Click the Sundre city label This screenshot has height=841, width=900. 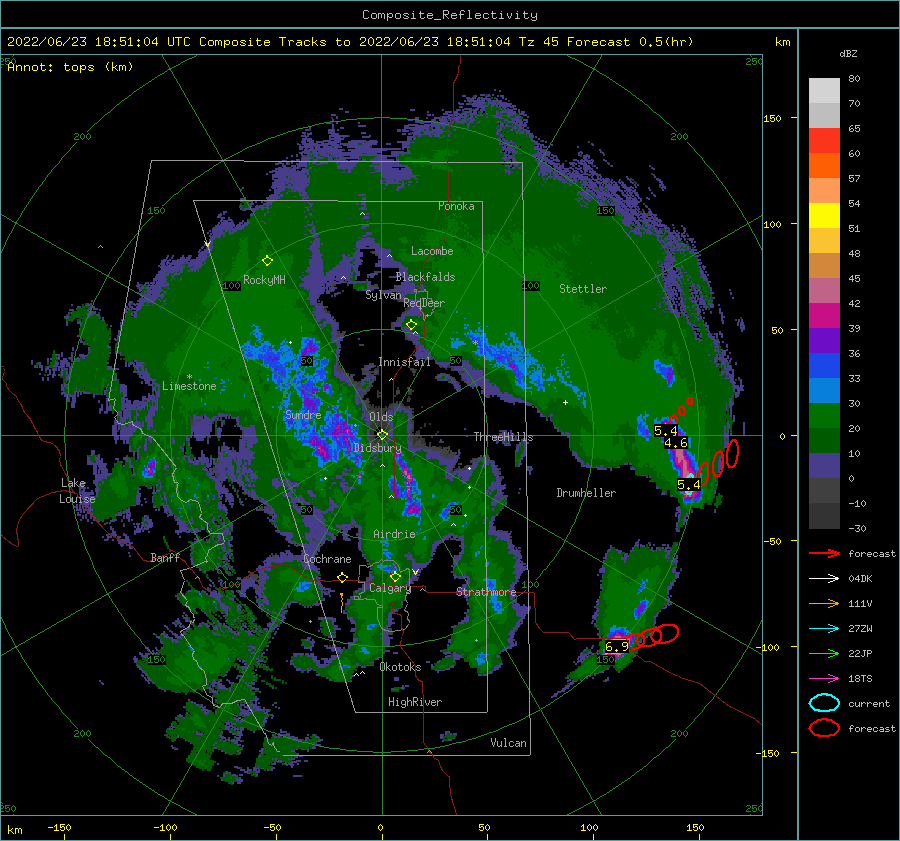303,414
